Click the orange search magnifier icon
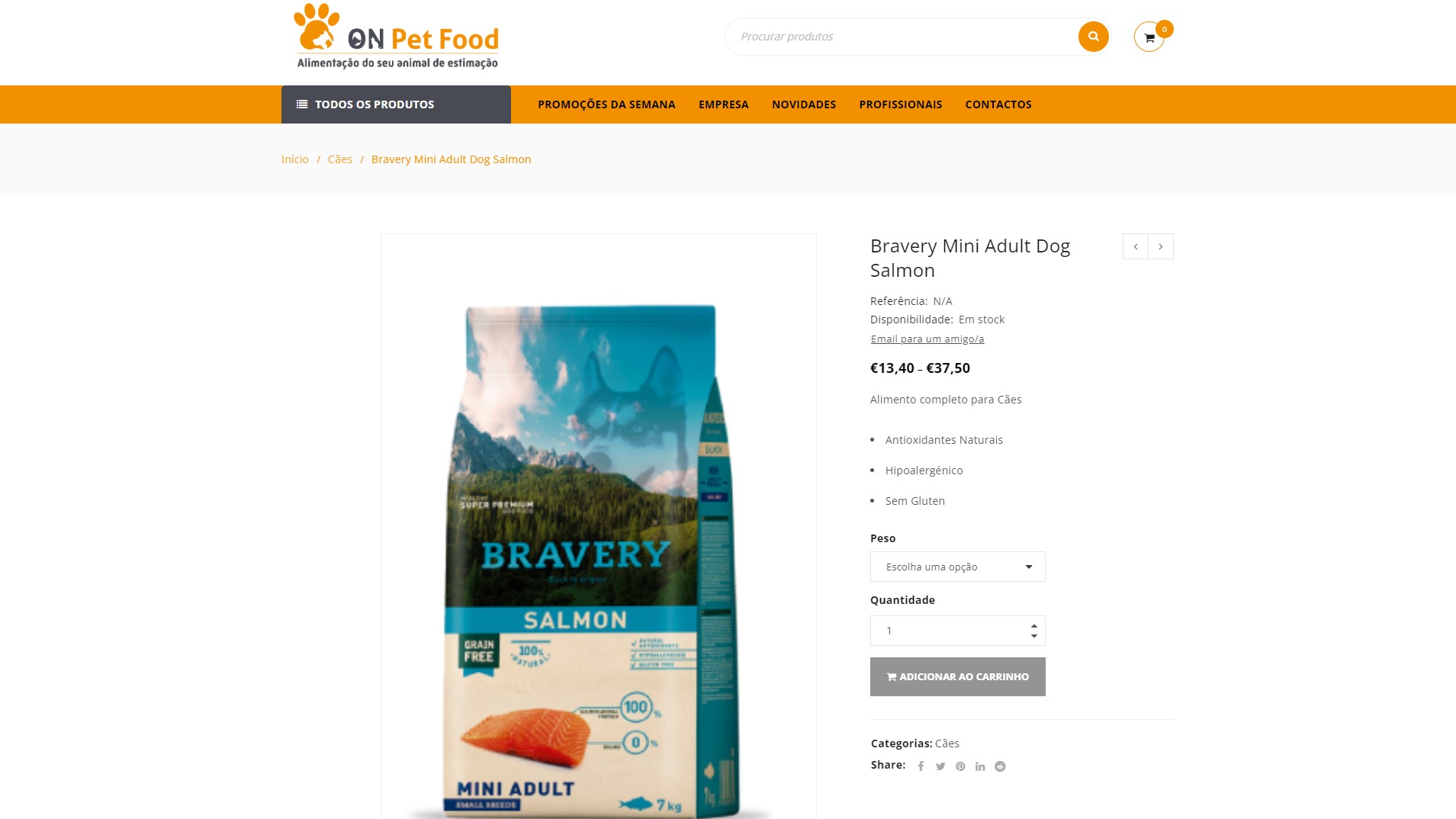The image size is (1456, 819). pyautogui.click(x=1093, y=37)
